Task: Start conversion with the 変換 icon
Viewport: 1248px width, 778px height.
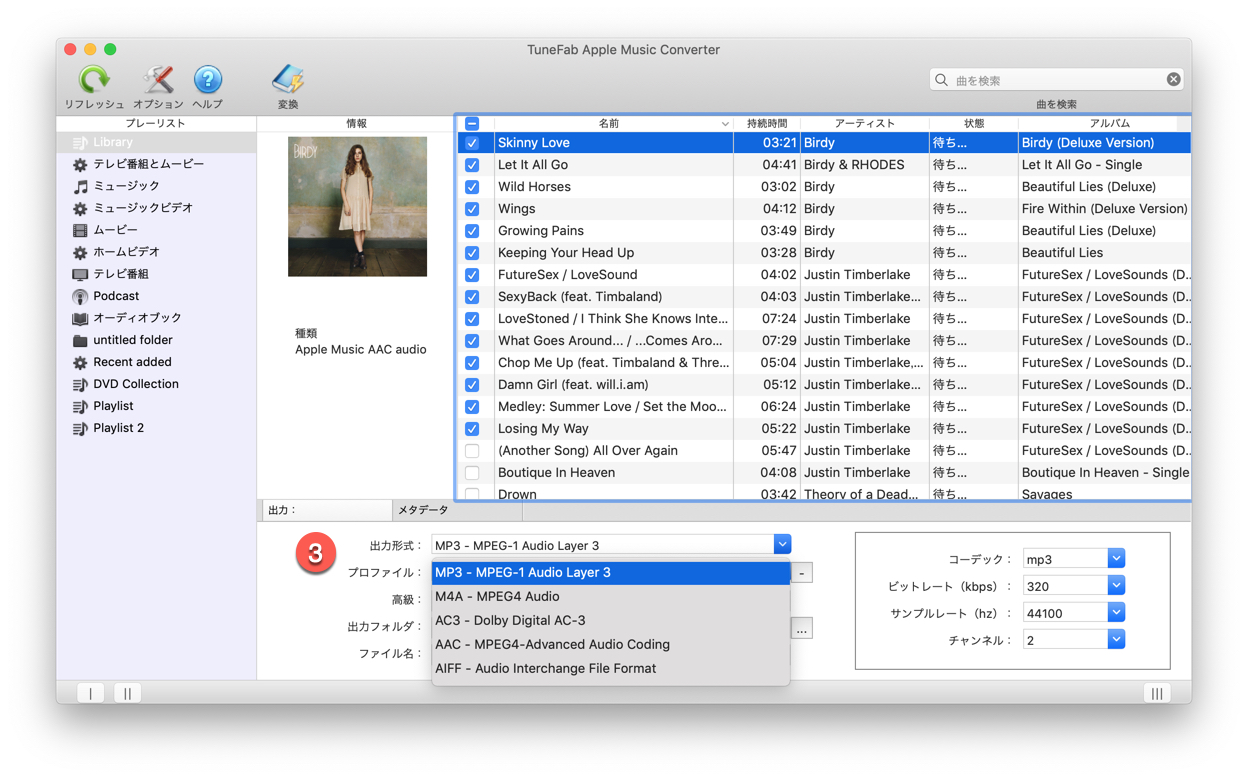Action: (x=288, y=80)
